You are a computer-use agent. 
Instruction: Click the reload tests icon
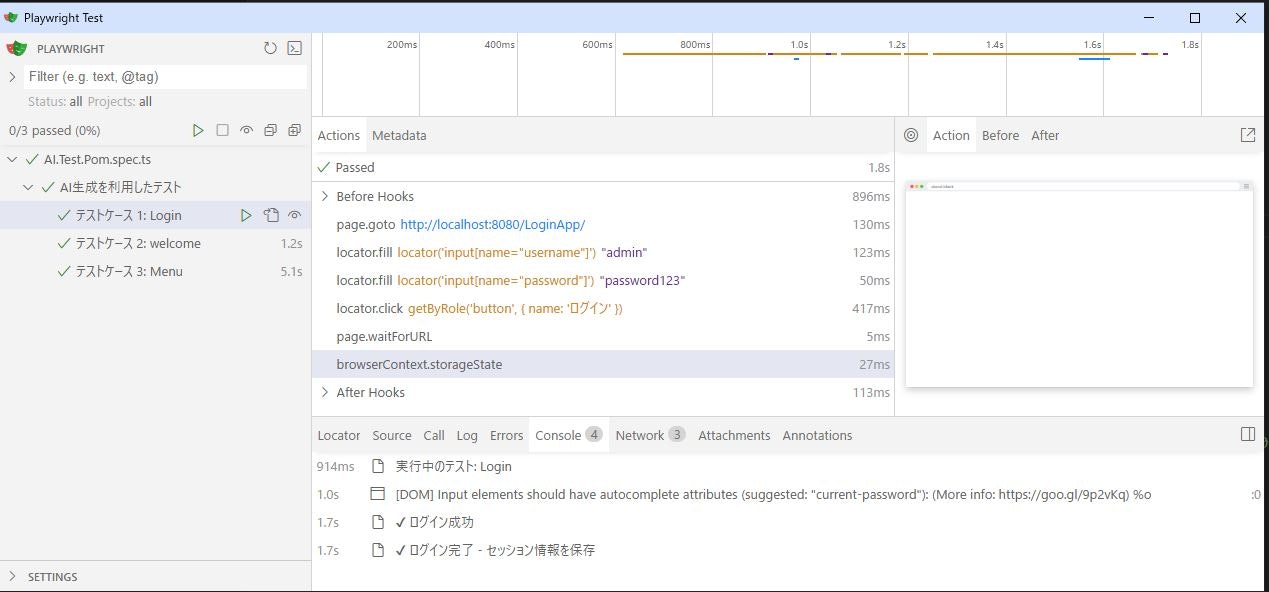pos(270,48)
